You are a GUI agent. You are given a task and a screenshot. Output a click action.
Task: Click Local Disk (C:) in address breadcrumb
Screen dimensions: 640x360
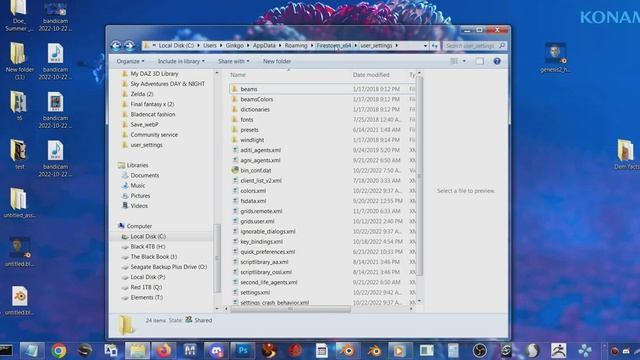(176, 46)
